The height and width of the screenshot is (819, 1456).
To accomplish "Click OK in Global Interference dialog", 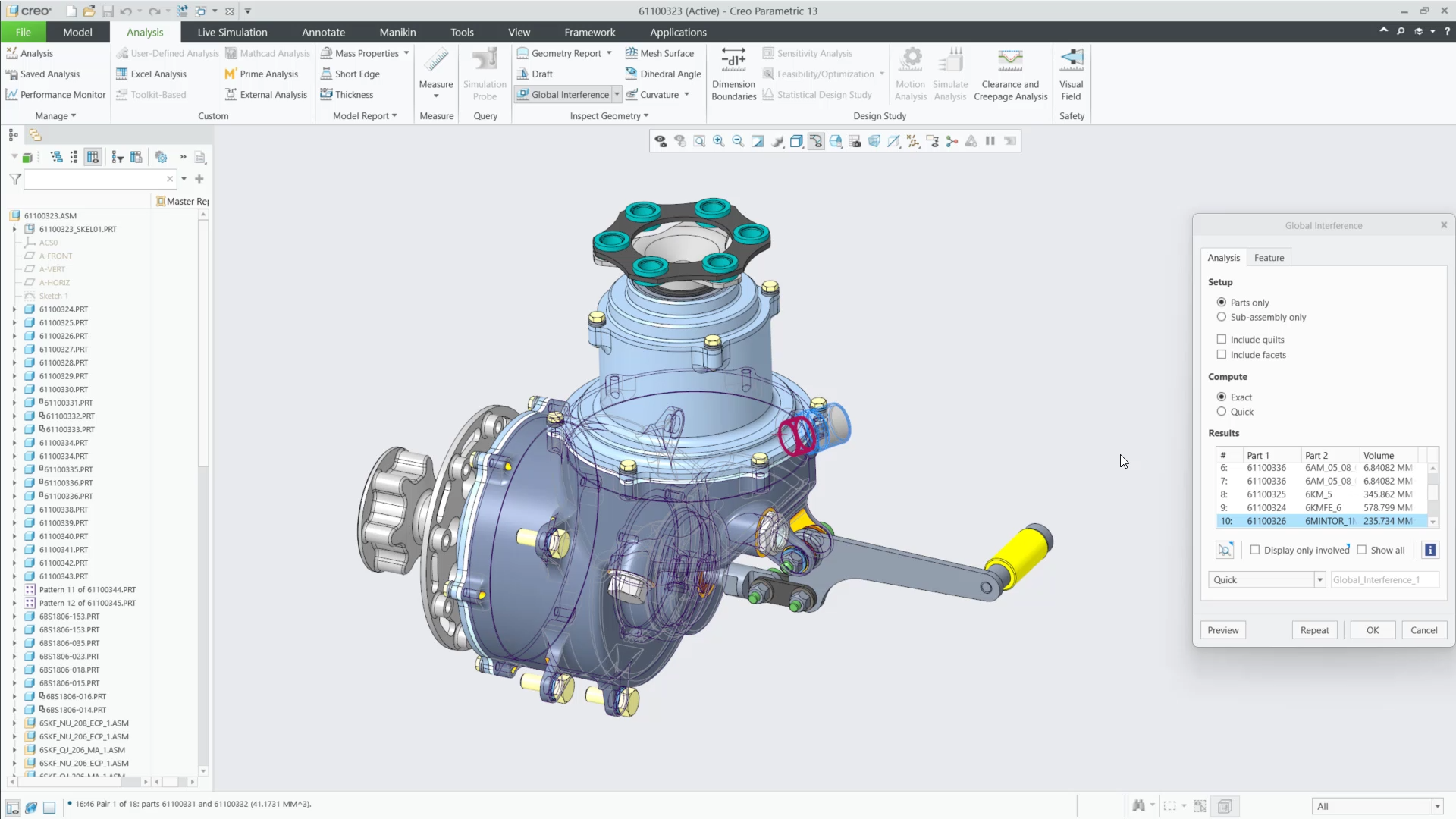I will (1373, 630).
